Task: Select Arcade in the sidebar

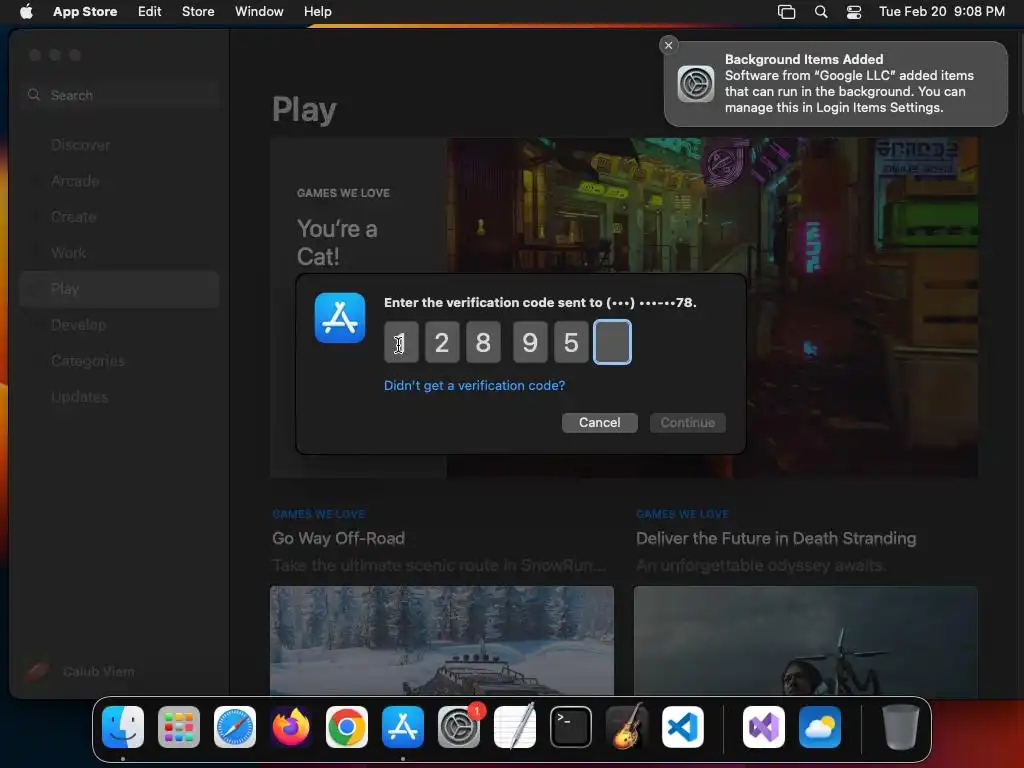Action: coord(120,181)
